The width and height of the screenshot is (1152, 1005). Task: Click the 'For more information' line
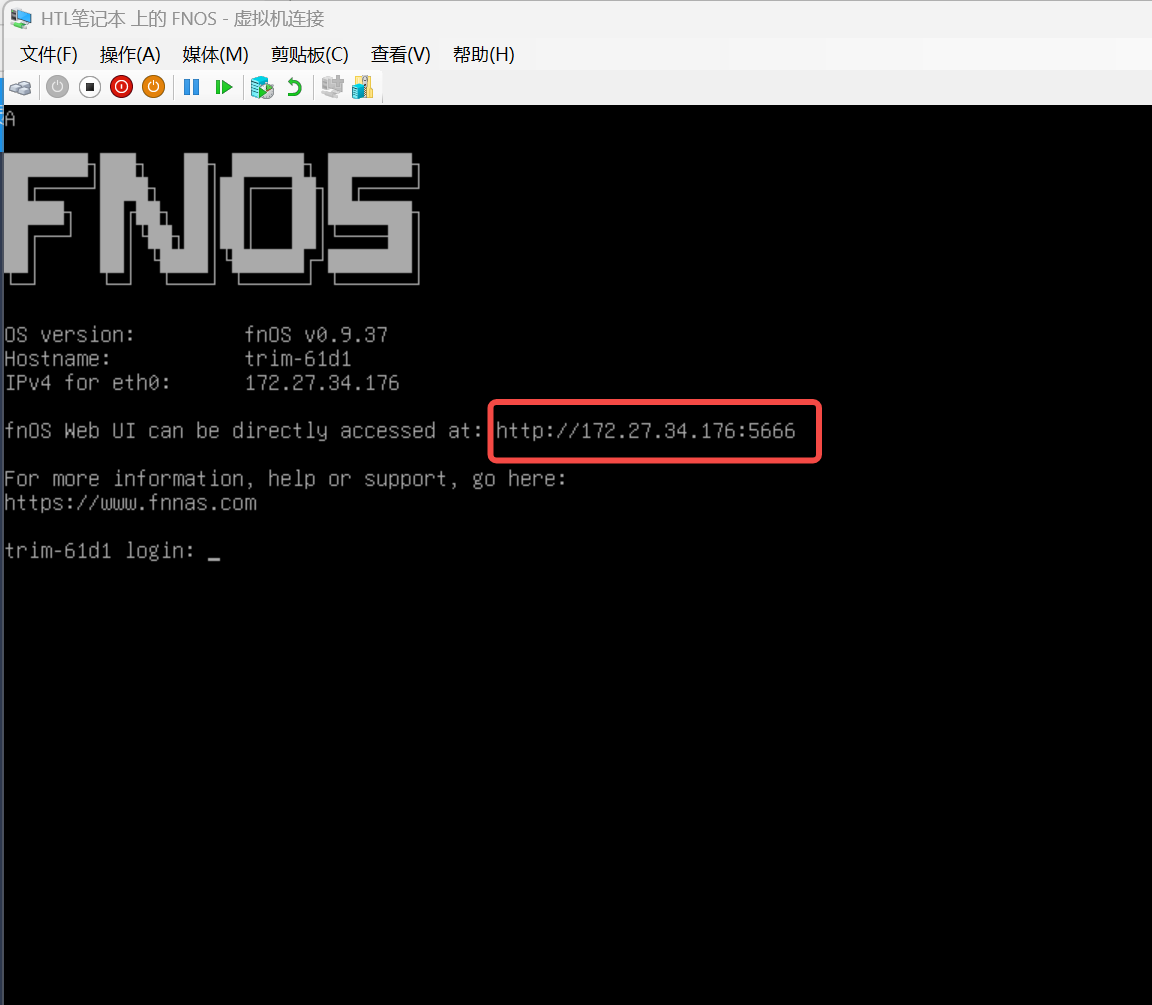pyautogui.click(x=285, y=479)
